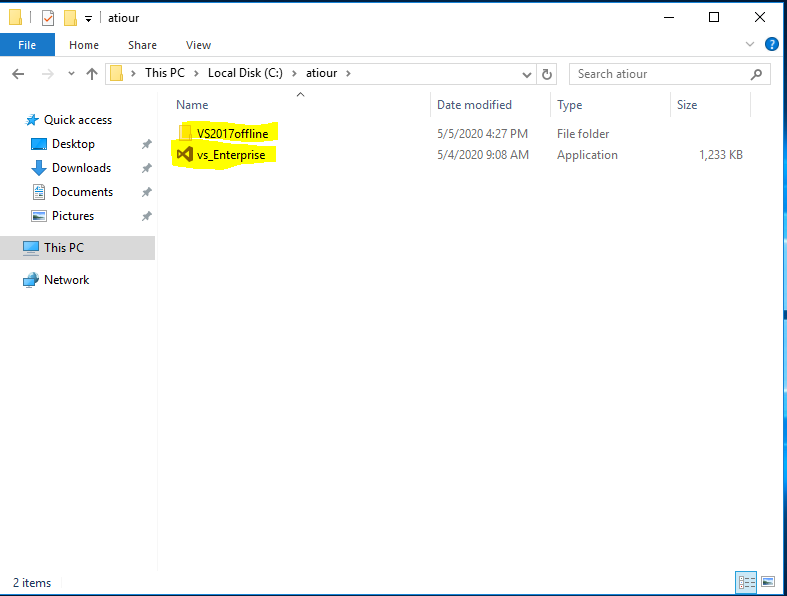Select Quick access in the navigation pane
787x596 pixels.
[78, 120]
